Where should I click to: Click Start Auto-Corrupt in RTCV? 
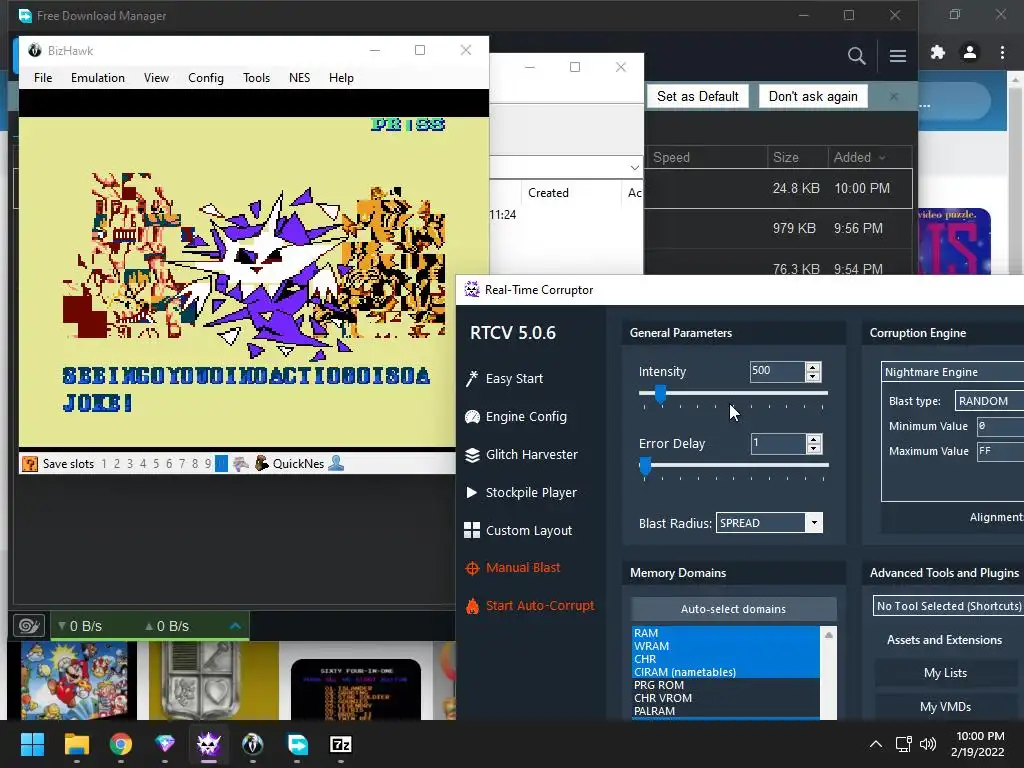point(530,605)
